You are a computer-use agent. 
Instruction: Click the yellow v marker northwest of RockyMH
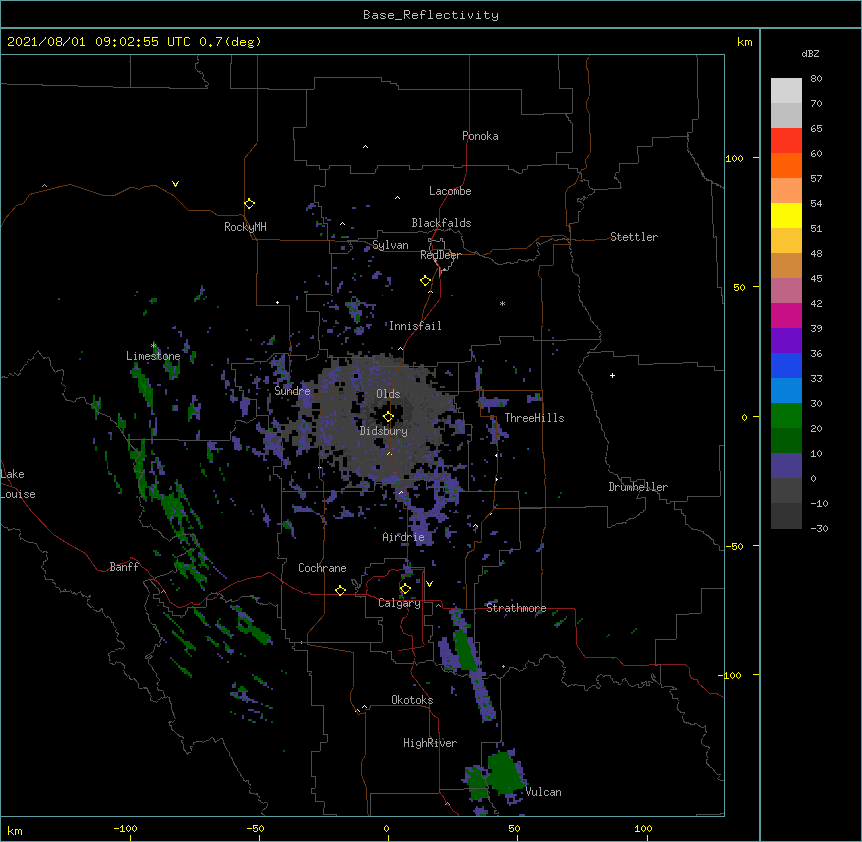click(175, 184)
